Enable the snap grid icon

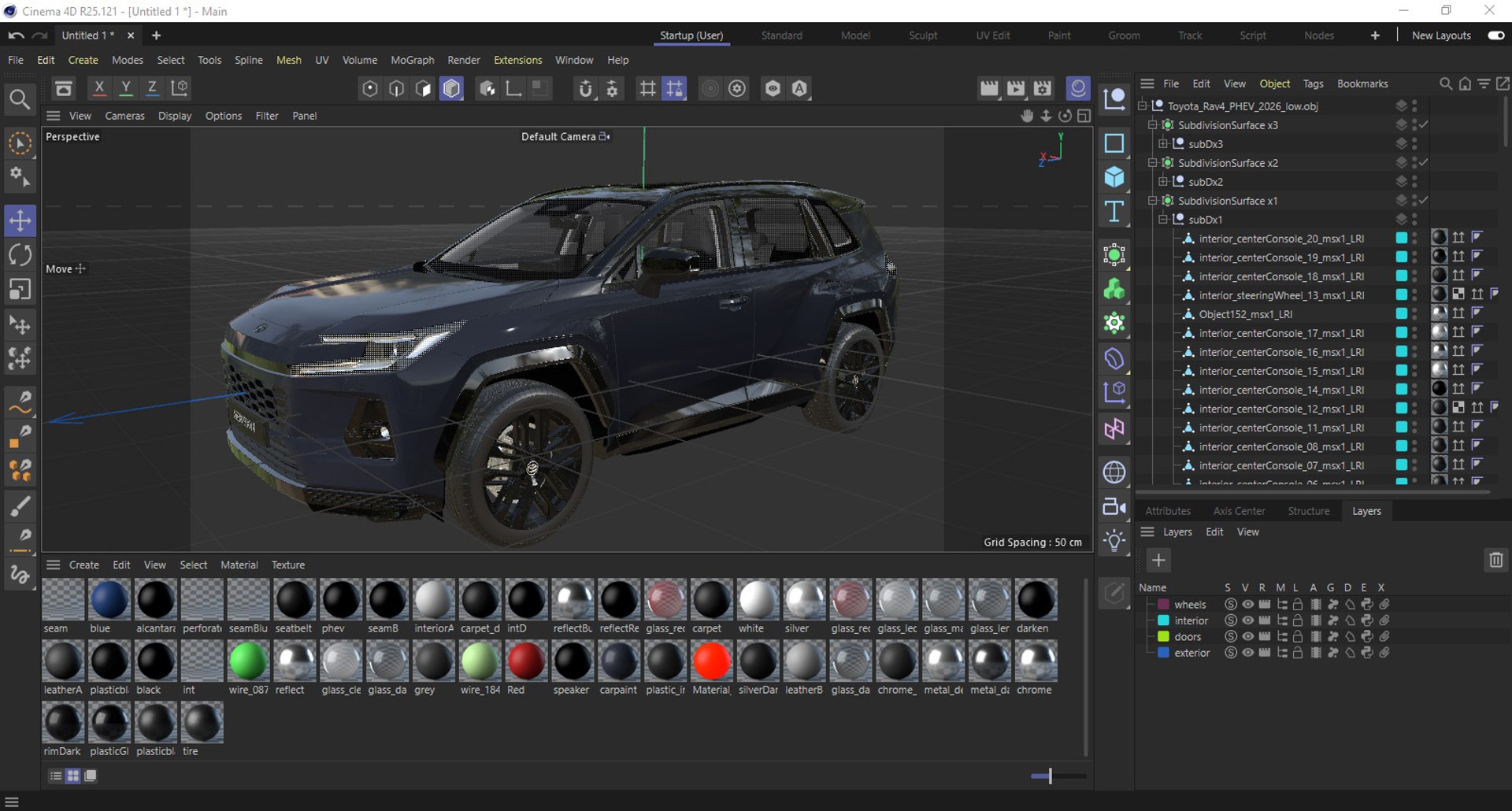[x=674, y=88]
